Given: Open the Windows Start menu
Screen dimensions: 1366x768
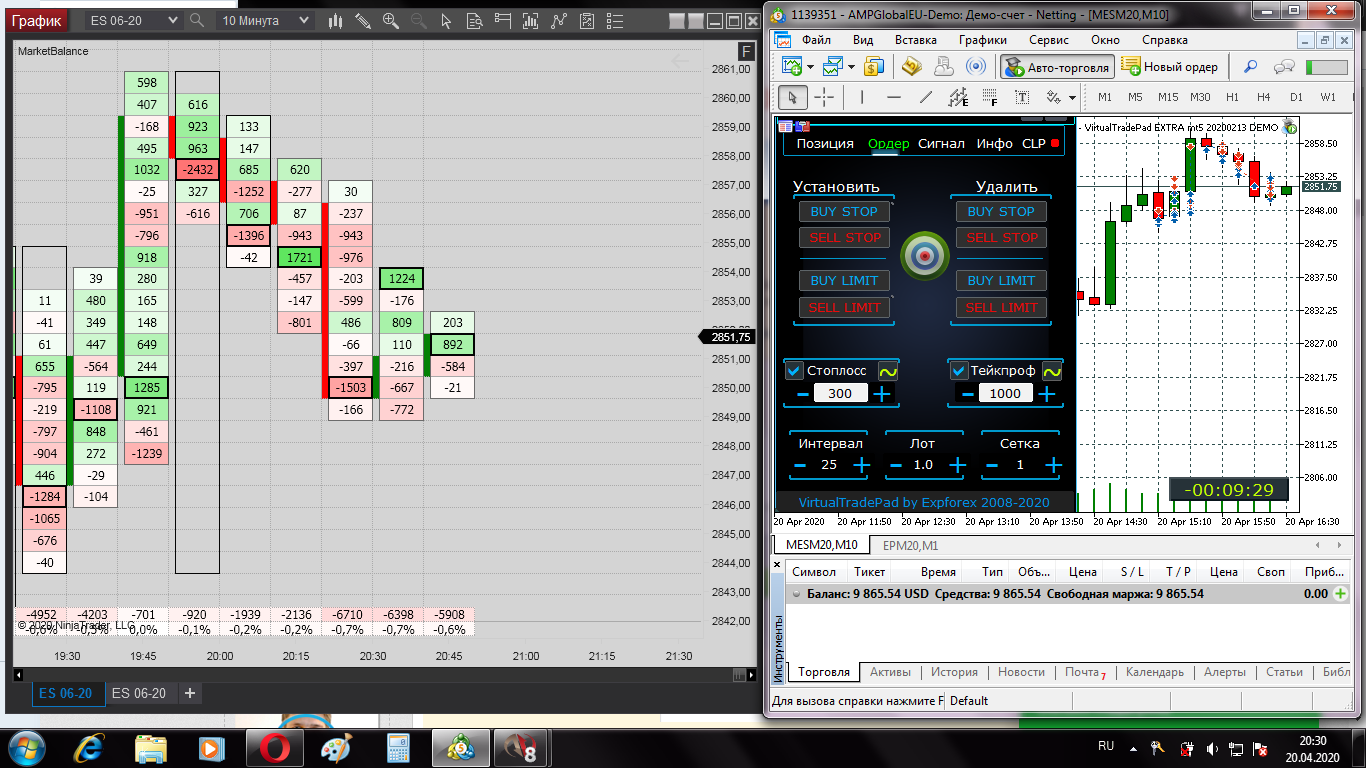Looking at the screenshot, I should [26, 748].
